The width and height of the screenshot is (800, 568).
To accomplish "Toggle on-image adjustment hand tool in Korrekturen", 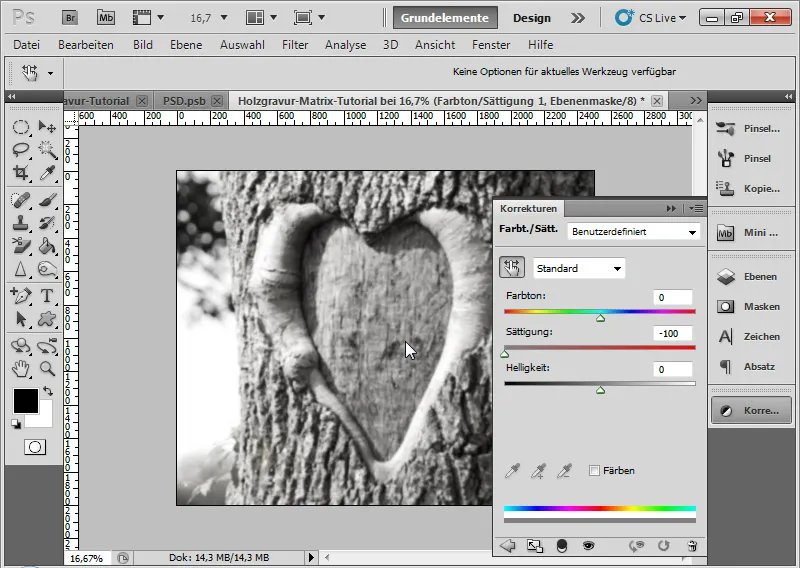I will pos(512,268).
